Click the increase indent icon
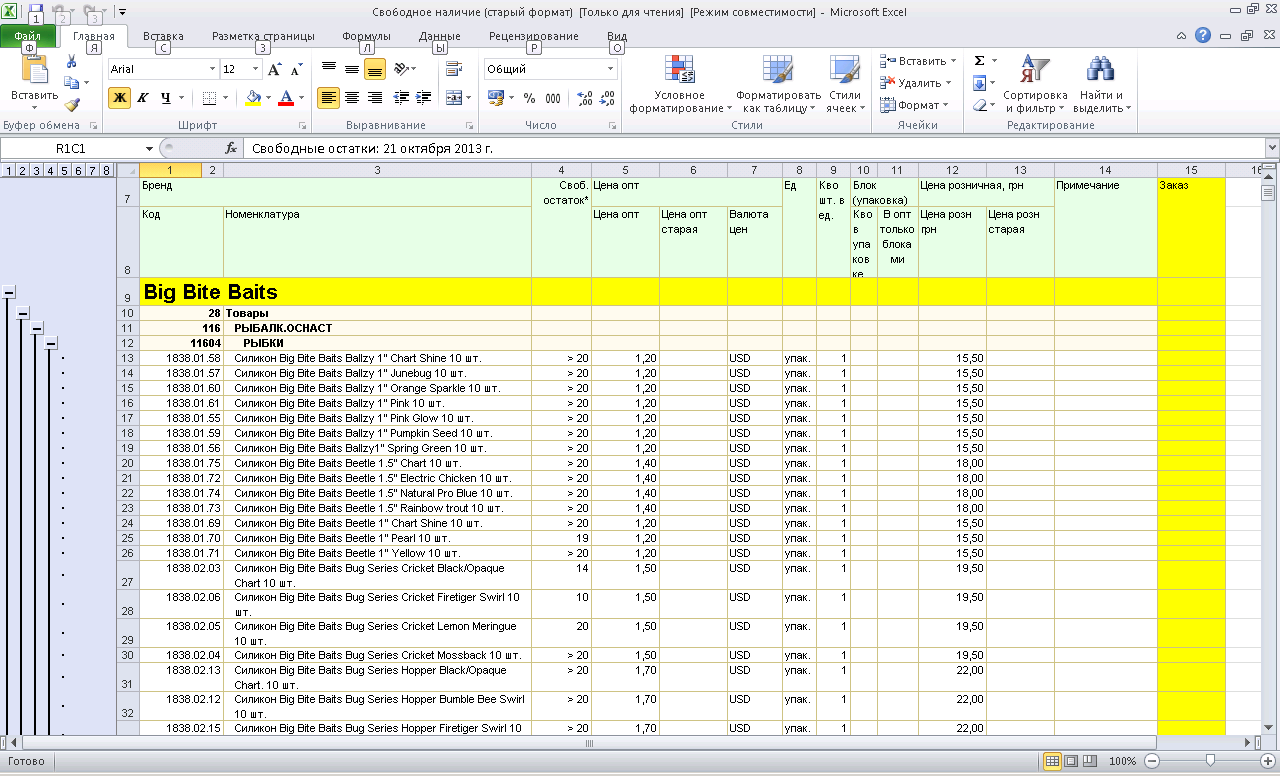The height and width of the screenshot is (776, 1280). 423,98
